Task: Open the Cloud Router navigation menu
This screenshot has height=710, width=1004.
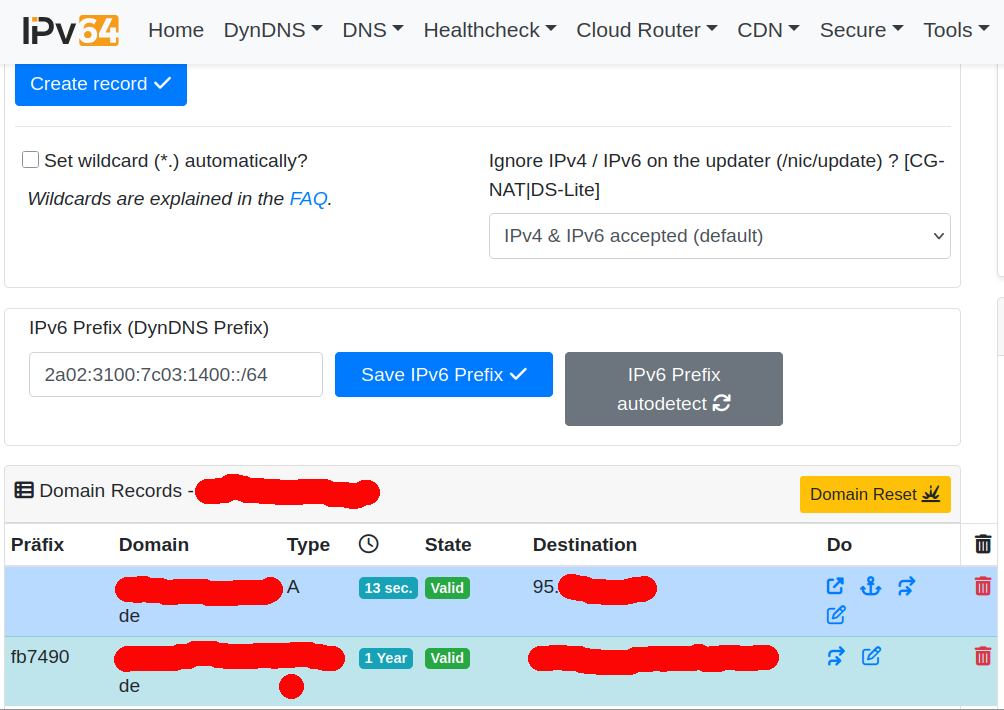Action: point(646,30)
